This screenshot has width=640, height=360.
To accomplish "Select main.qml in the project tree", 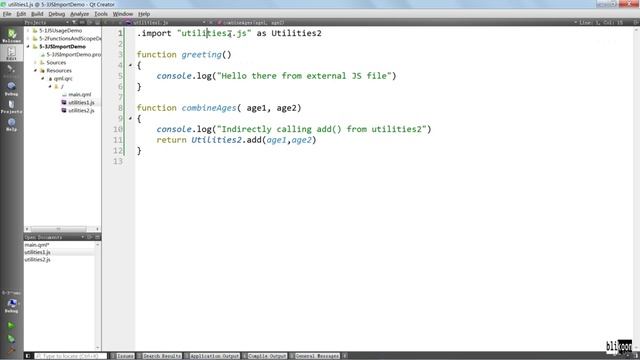I will [x=80, y=94].
